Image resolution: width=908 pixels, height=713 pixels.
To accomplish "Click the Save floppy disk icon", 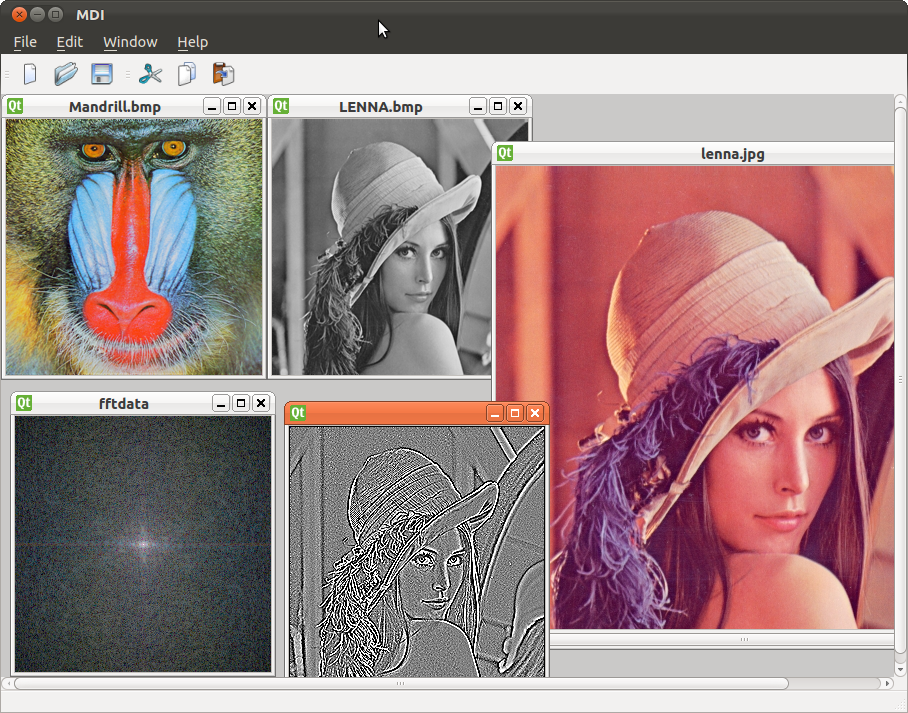I will tap(102, 74).
